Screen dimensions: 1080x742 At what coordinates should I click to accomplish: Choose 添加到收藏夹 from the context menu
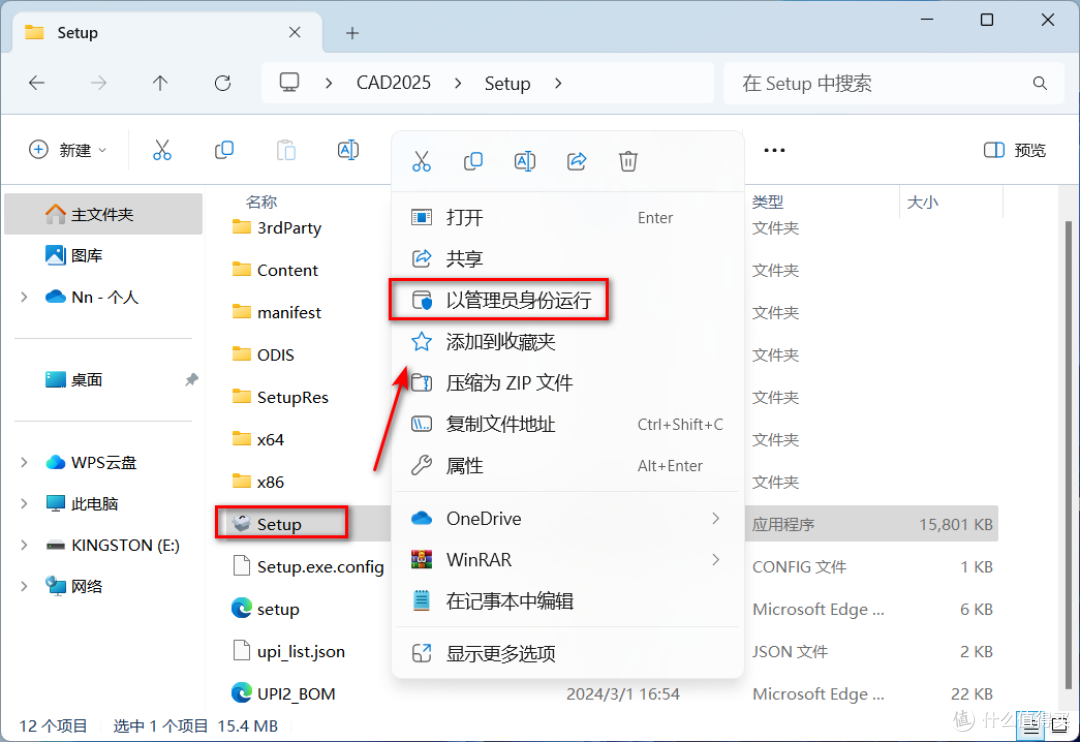coord(568,342)
